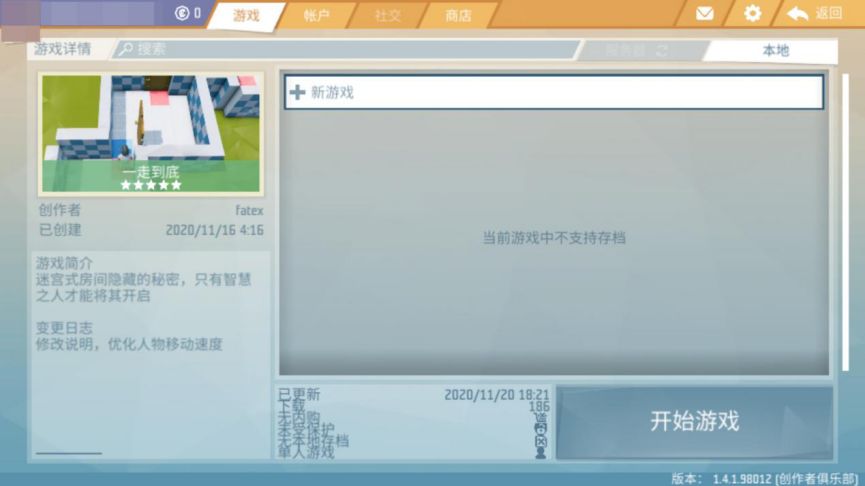Image resolution: width=865 pixels, height=486 pixels.
Task: Click the no-local-save crossed box icon
Action: point(541,441)
